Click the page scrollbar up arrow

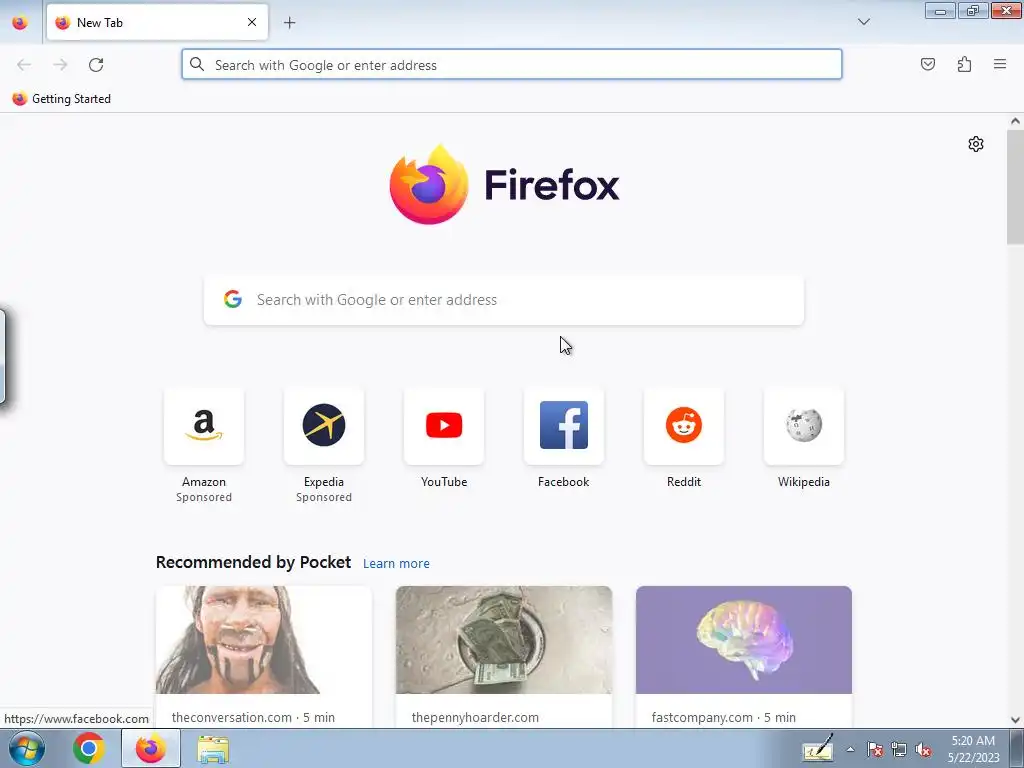point(1015,121)
